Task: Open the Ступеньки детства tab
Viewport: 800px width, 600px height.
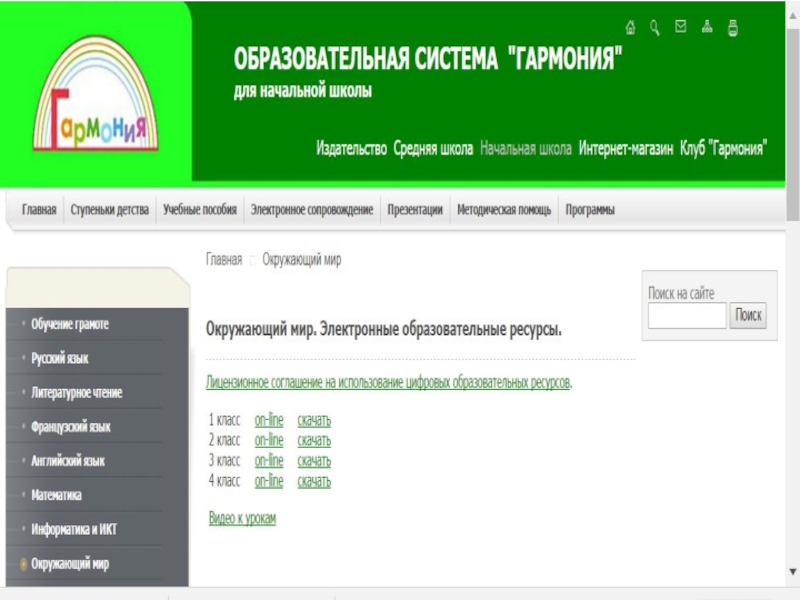Action: coord(110,210)
